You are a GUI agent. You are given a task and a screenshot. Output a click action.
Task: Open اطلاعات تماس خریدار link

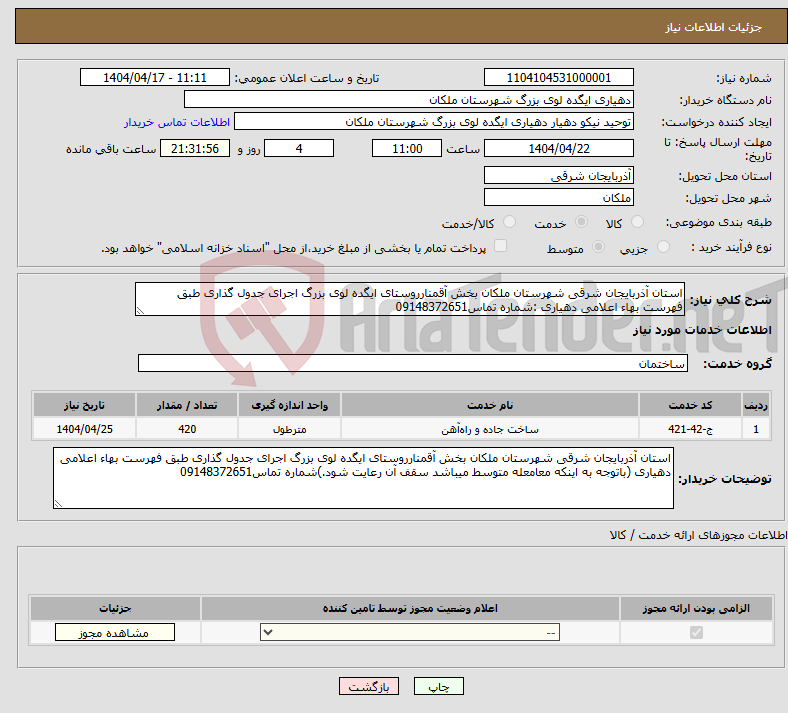coord(177,122)
